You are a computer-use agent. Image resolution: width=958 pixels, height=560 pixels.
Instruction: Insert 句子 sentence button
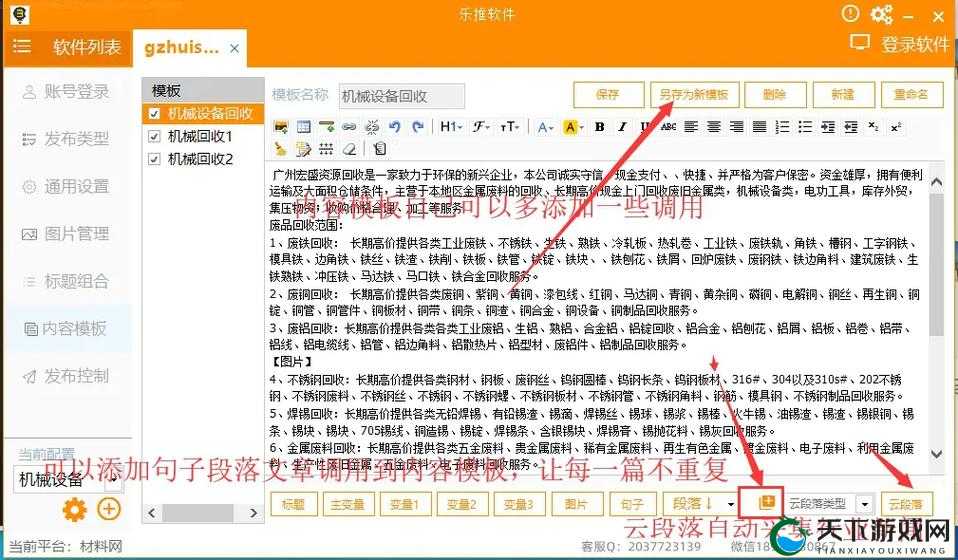632,504
